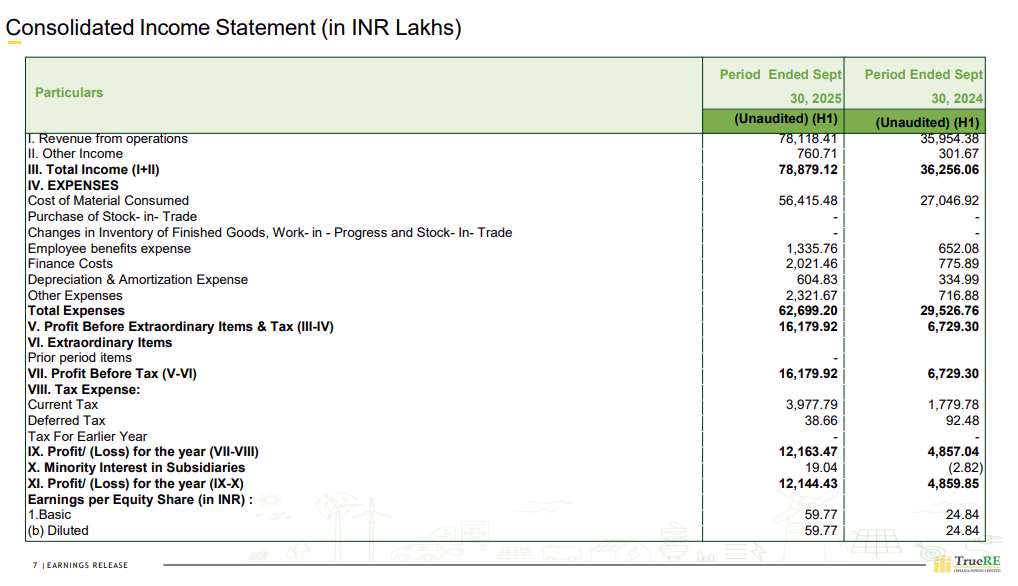Click the Finance Costs row label
Image resolution: width=1018 pixels, height=586 pixels.
[70, 264]
